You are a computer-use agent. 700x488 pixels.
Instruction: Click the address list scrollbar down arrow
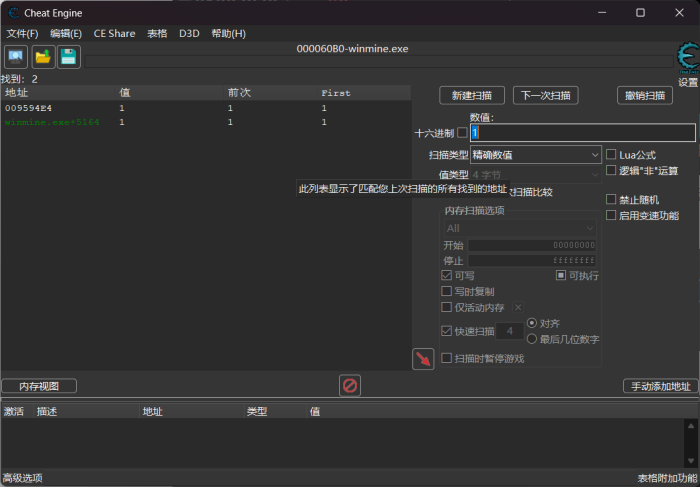691,461
